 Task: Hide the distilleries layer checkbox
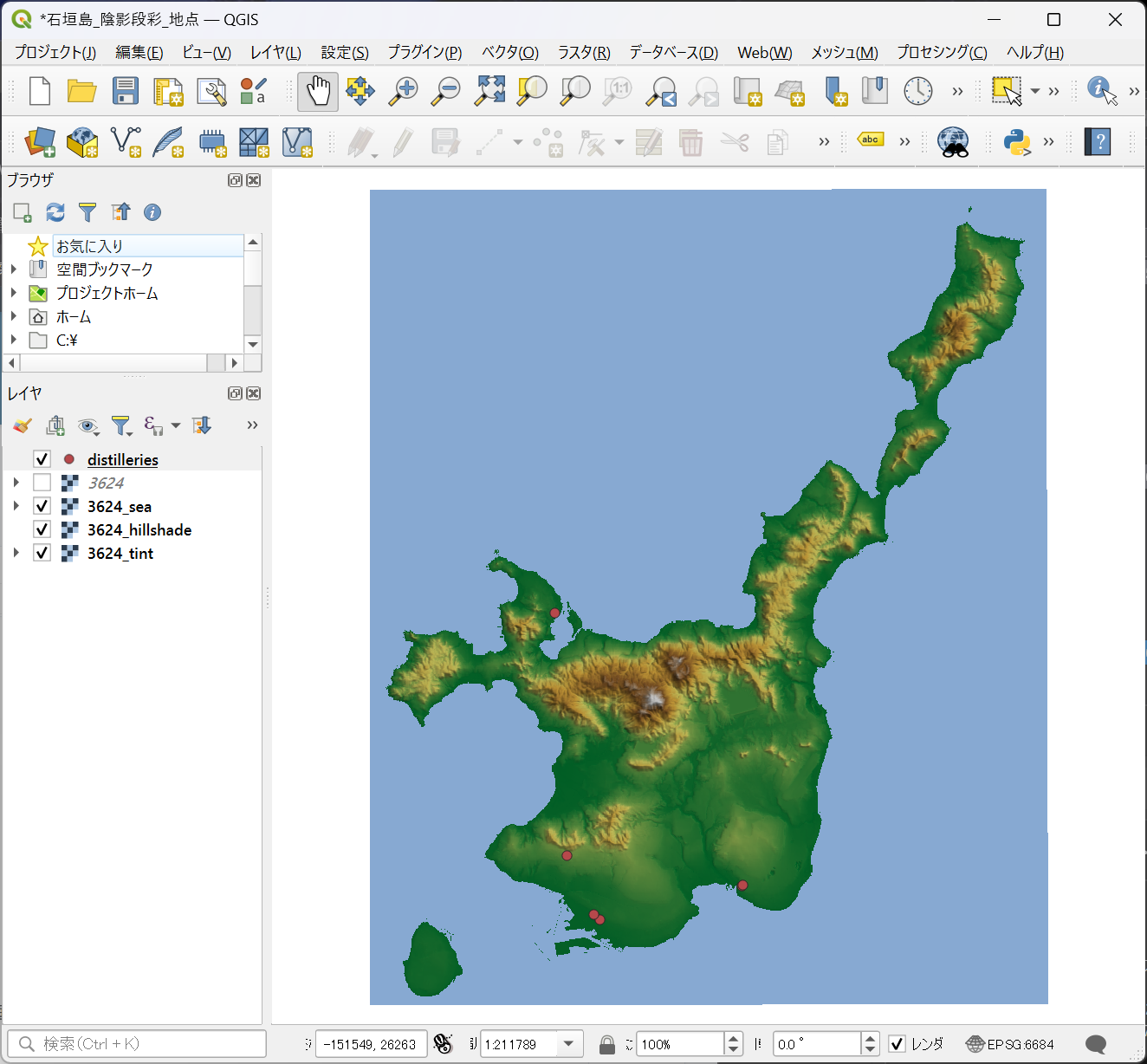click(x=42, y=459)
